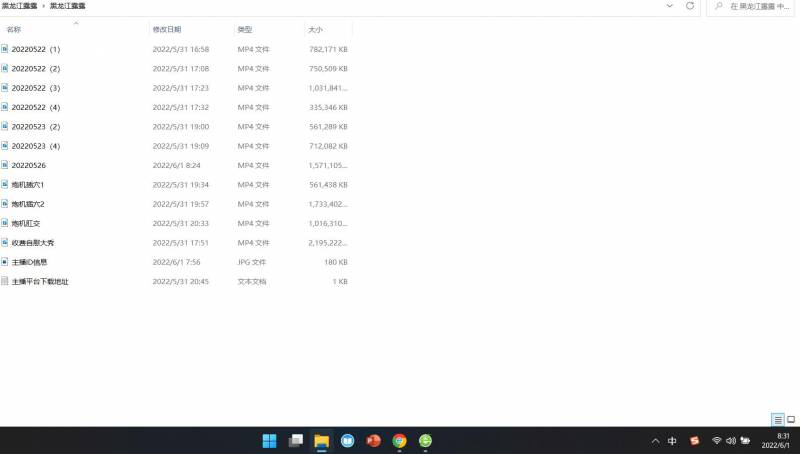This screenshot has width=800, height=454.
Task: Switch to large thumbnails view layout
Action: click(x=791, y=420)
